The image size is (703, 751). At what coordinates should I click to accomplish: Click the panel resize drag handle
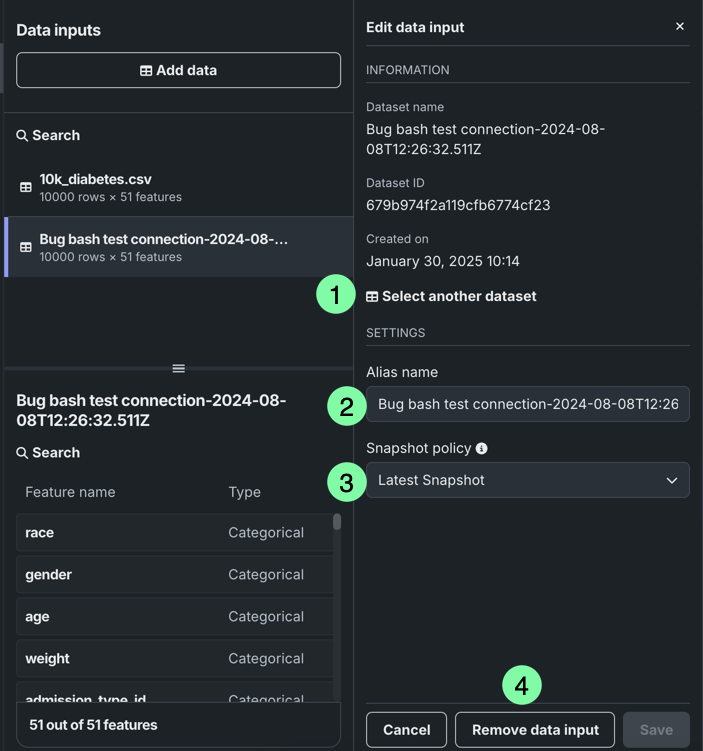pyautogui.click(x=178, y=368)
